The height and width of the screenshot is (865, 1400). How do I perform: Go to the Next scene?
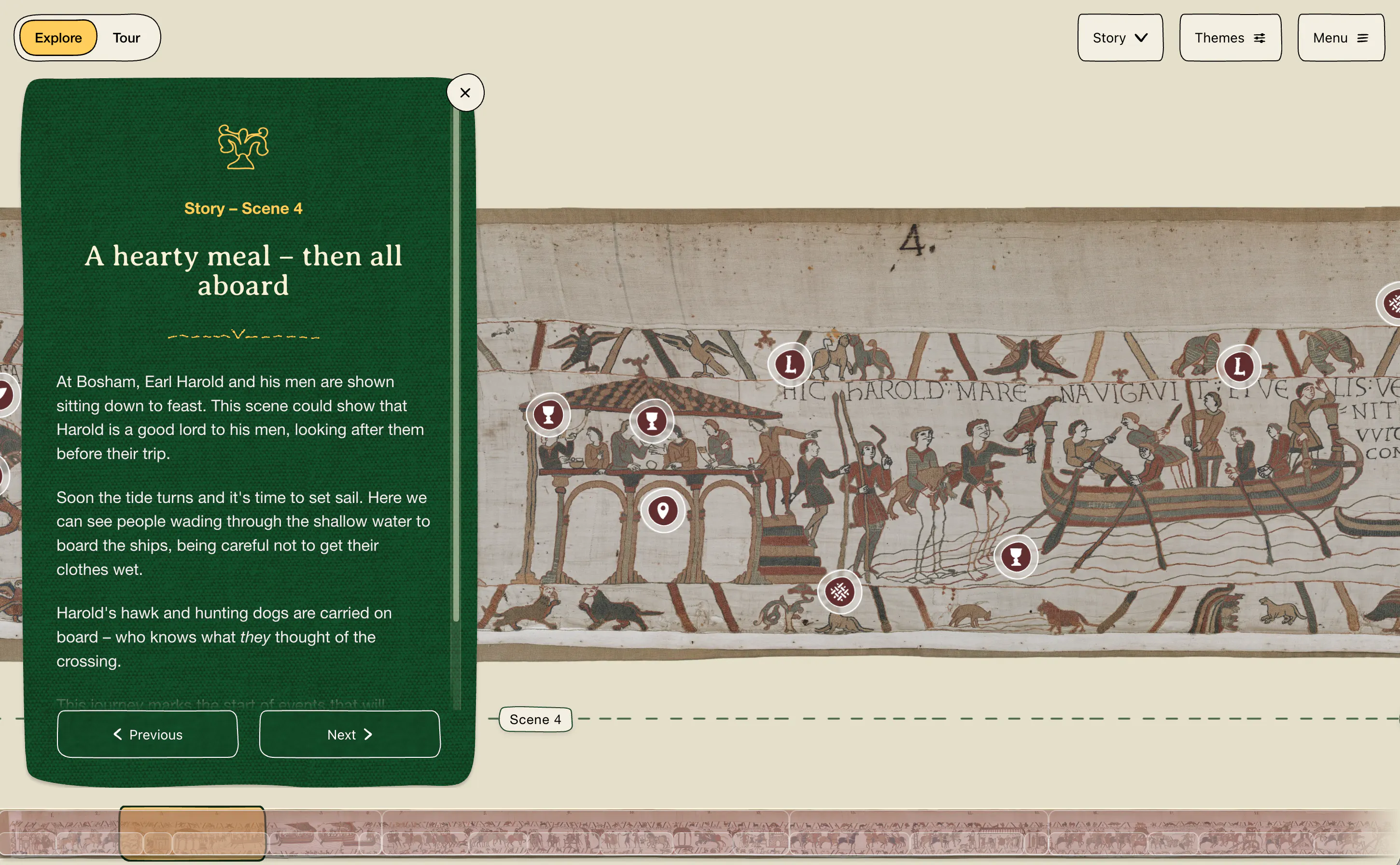pos(350,734)
